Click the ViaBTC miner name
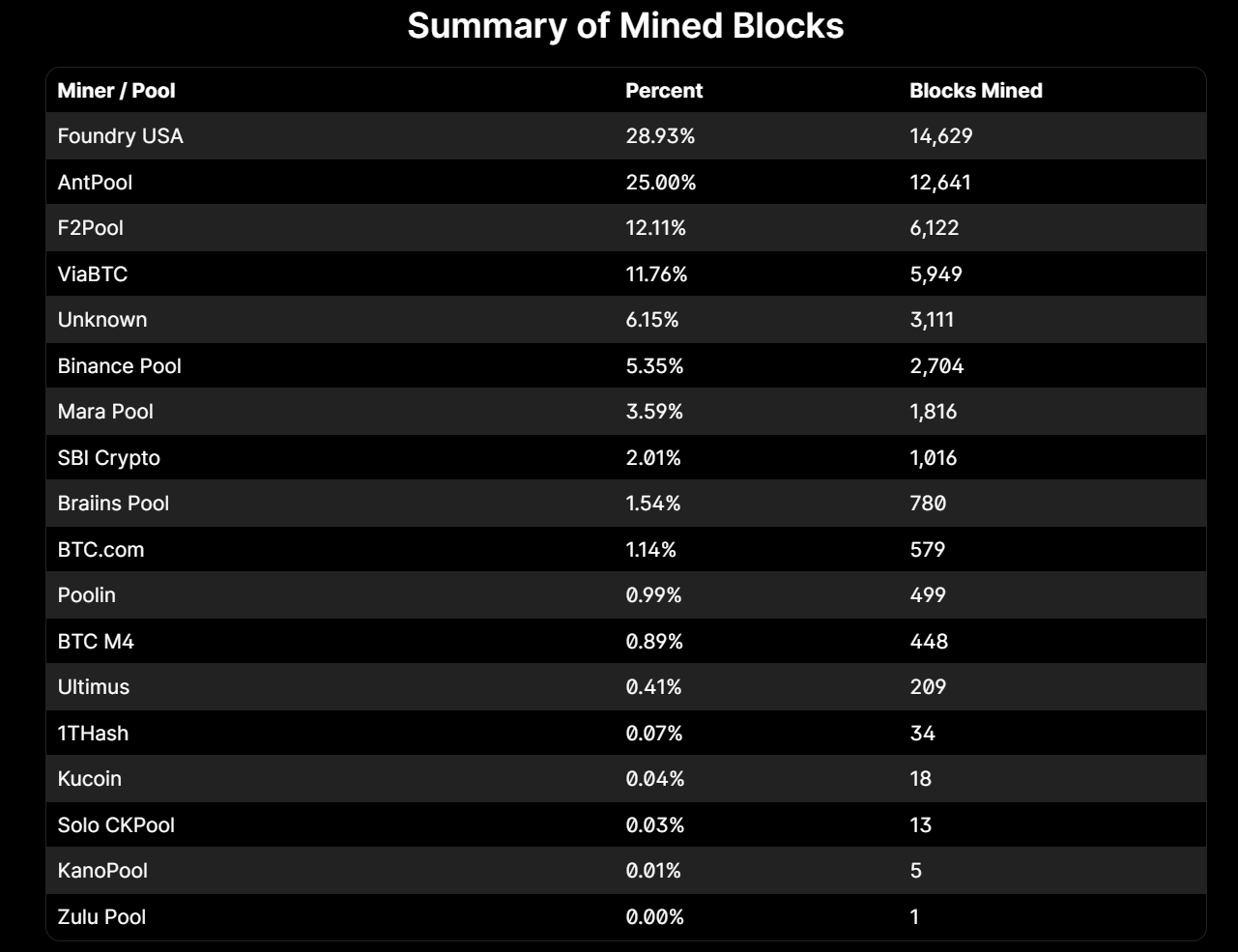 point(92,274)
